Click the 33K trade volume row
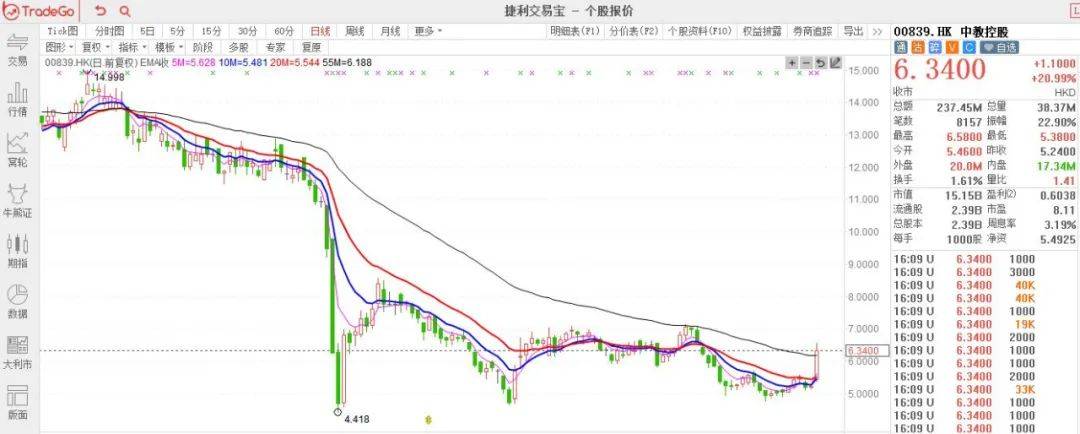This screenshot has width=1080, height=434. (984, 389)
